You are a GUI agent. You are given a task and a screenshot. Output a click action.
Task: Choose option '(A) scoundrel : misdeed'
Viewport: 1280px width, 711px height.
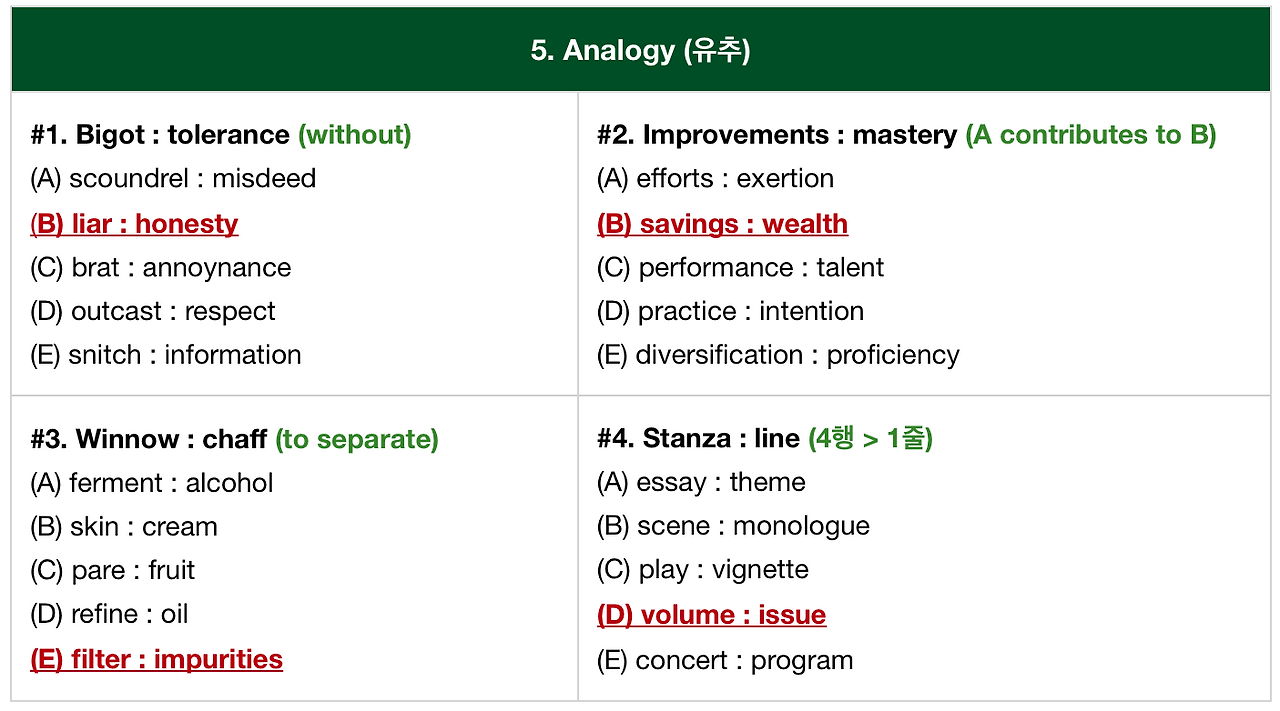(x=173, y=179)
